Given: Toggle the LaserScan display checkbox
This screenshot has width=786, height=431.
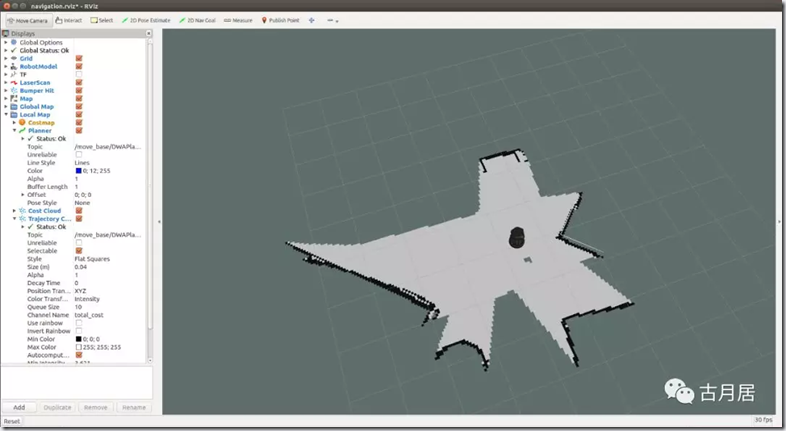Looking at the screenshot, I should [x=79, y=82].
